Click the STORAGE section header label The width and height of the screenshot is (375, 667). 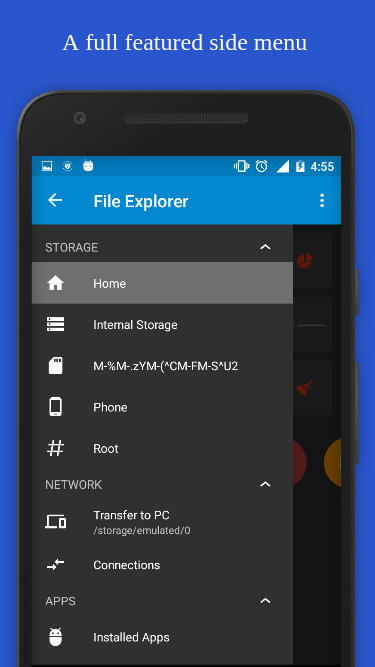72,248
